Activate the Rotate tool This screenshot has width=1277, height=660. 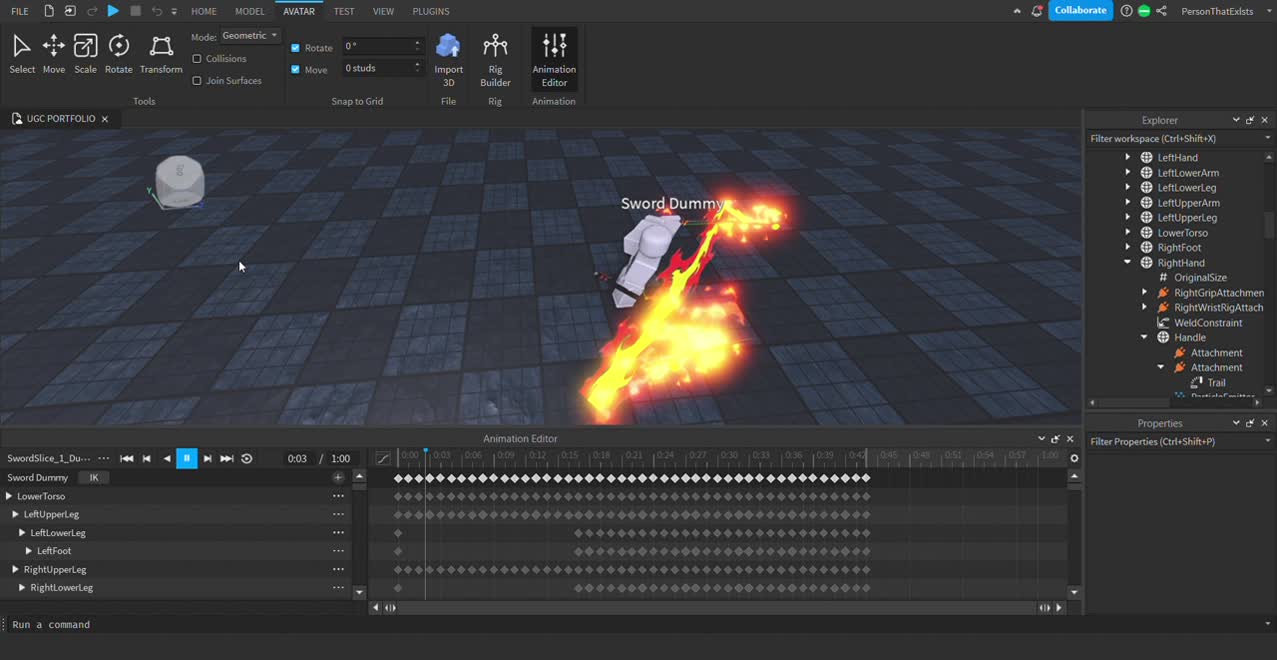tap(118, 55)
